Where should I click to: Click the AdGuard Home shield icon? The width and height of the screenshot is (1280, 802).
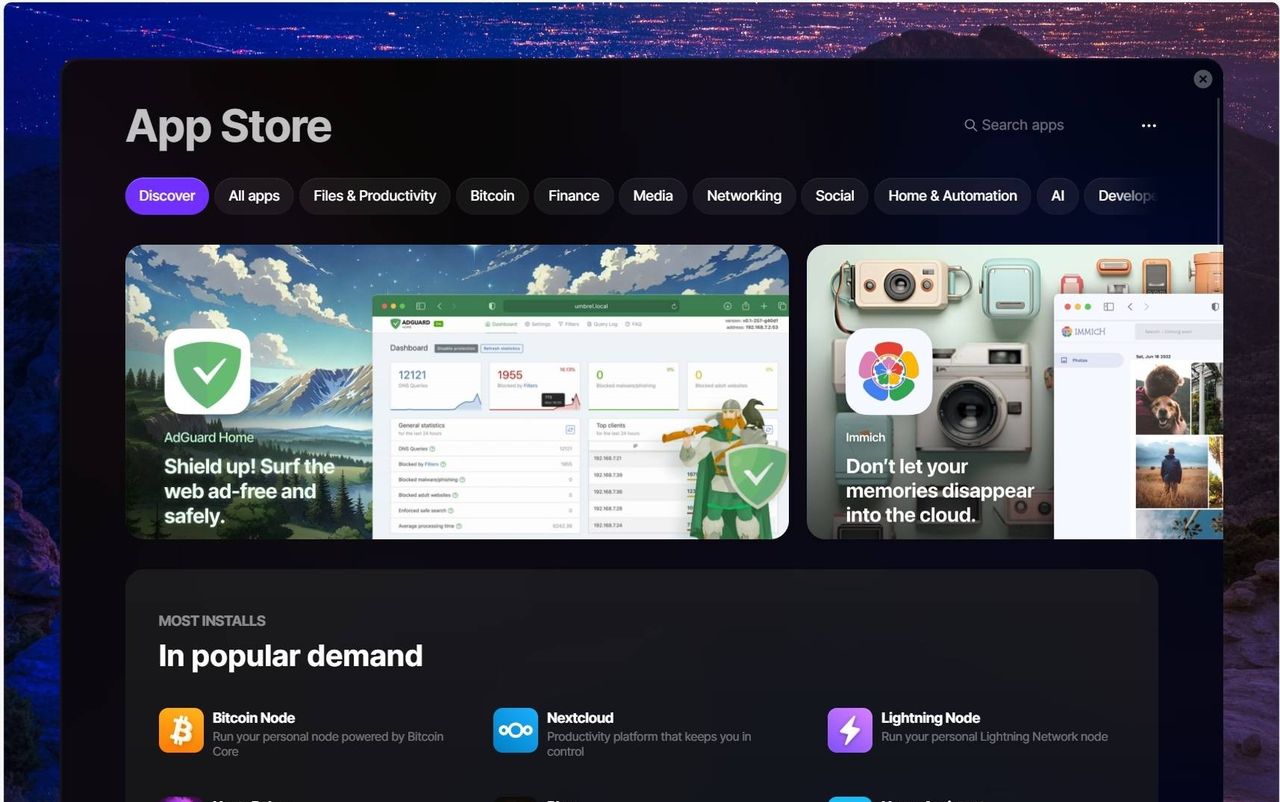207,371
